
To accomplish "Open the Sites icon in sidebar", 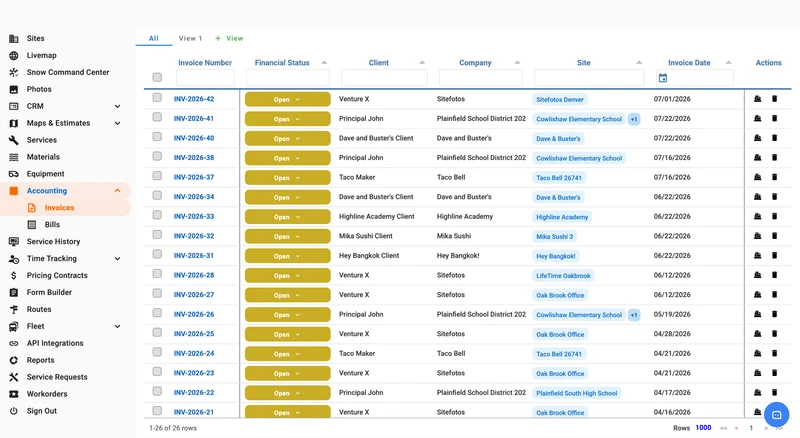I will 14,38.
